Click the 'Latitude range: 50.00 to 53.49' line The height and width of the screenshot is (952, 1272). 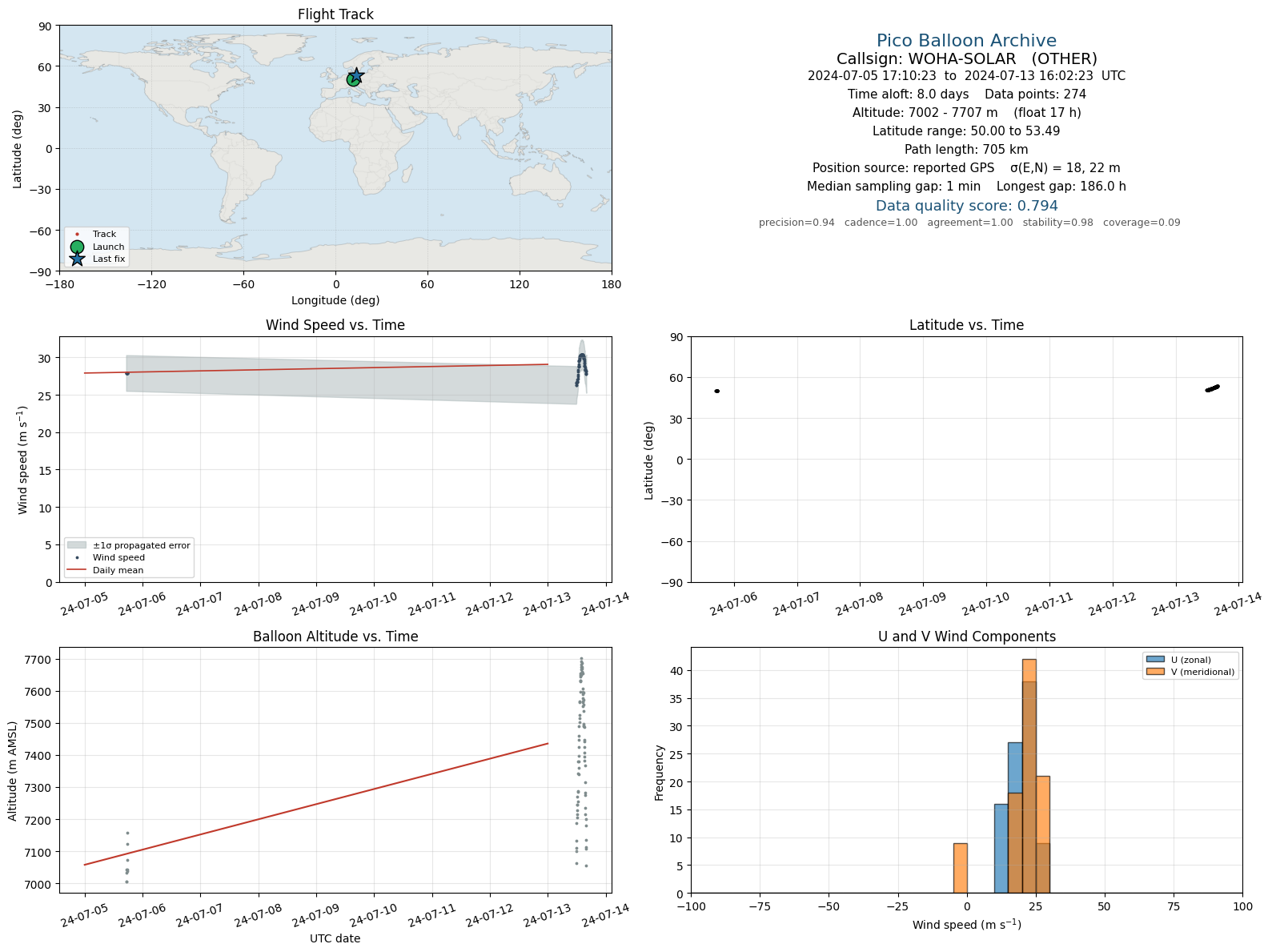point(966,131)
